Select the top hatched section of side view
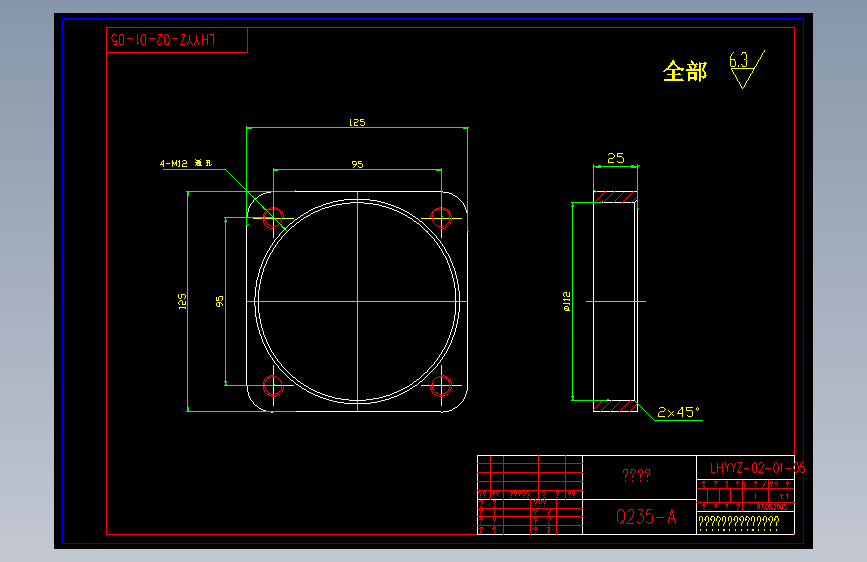 (x=615, y=197)
